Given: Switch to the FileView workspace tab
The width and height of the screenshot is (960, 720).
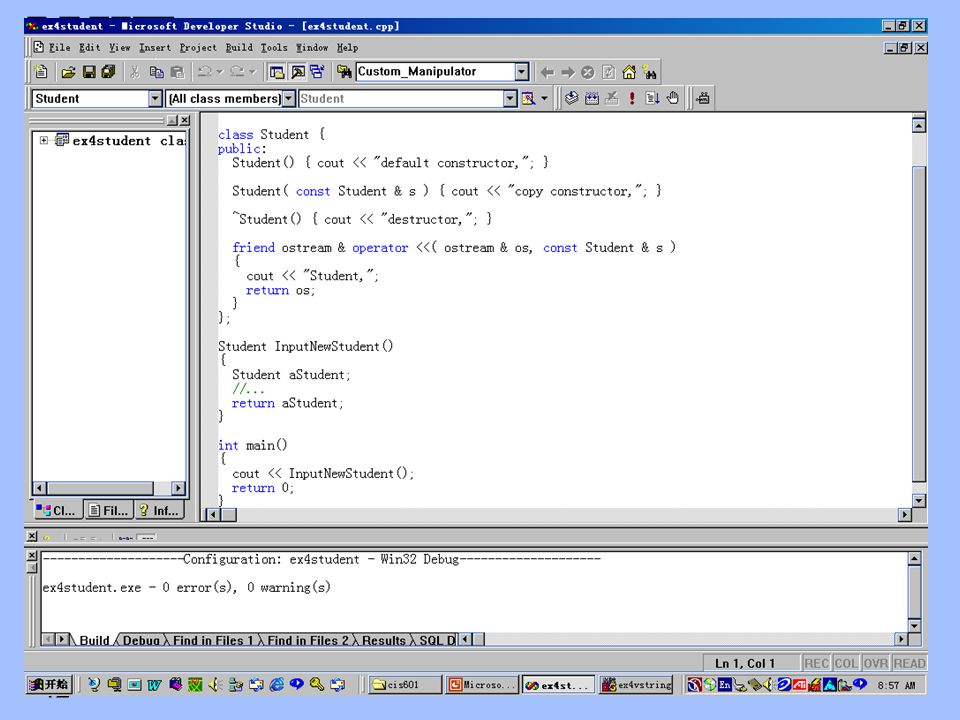Looking at the screenshot, I should [x=108, y=510].
